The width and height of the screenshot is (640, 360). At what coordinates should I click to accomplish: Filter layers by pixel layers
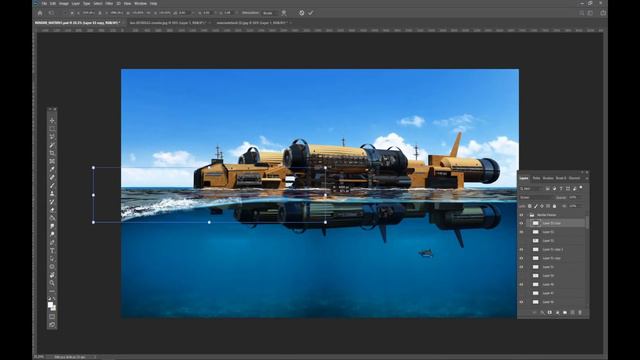click(547, 189)
